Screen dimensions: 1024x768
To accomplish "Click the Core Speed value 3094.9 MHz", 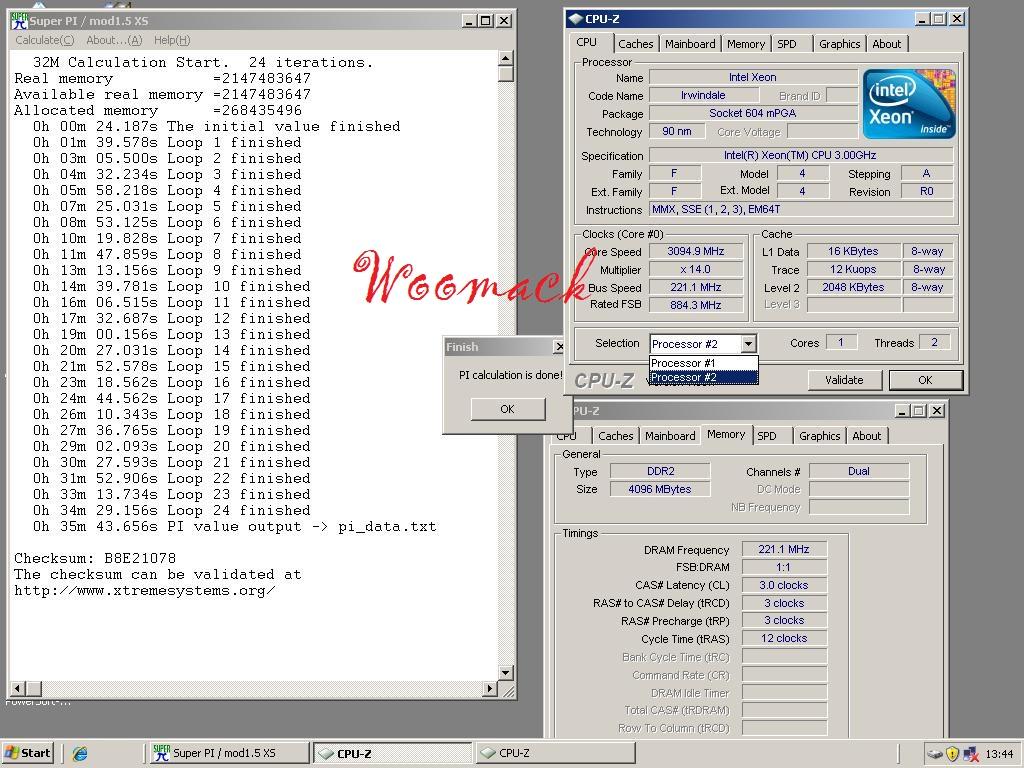I will pyautogui.click(x=696, y=251).
